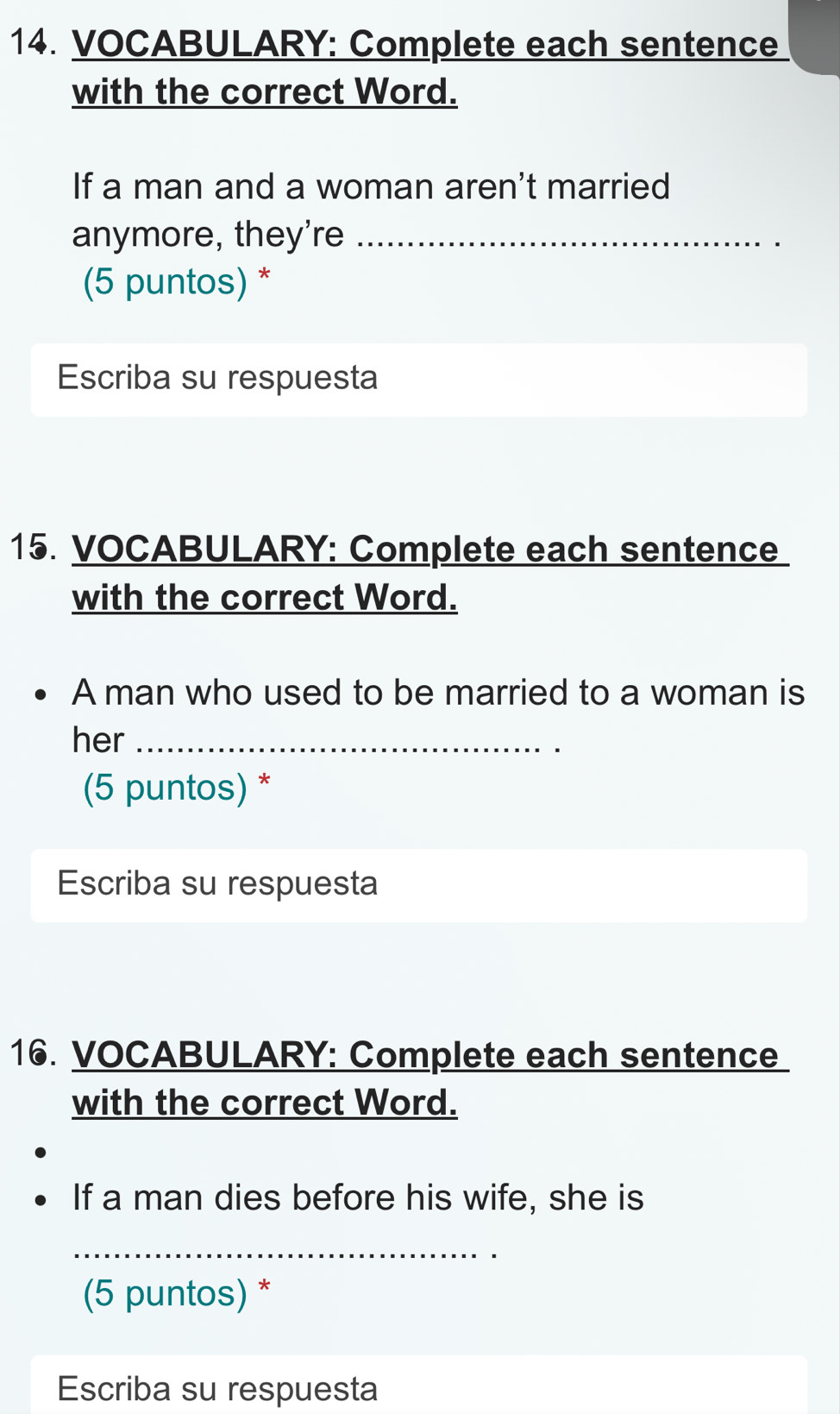This screenshot has width=840, height=1414.
Task: Click the number 14 question marker
Action: (x=32, y=43)
